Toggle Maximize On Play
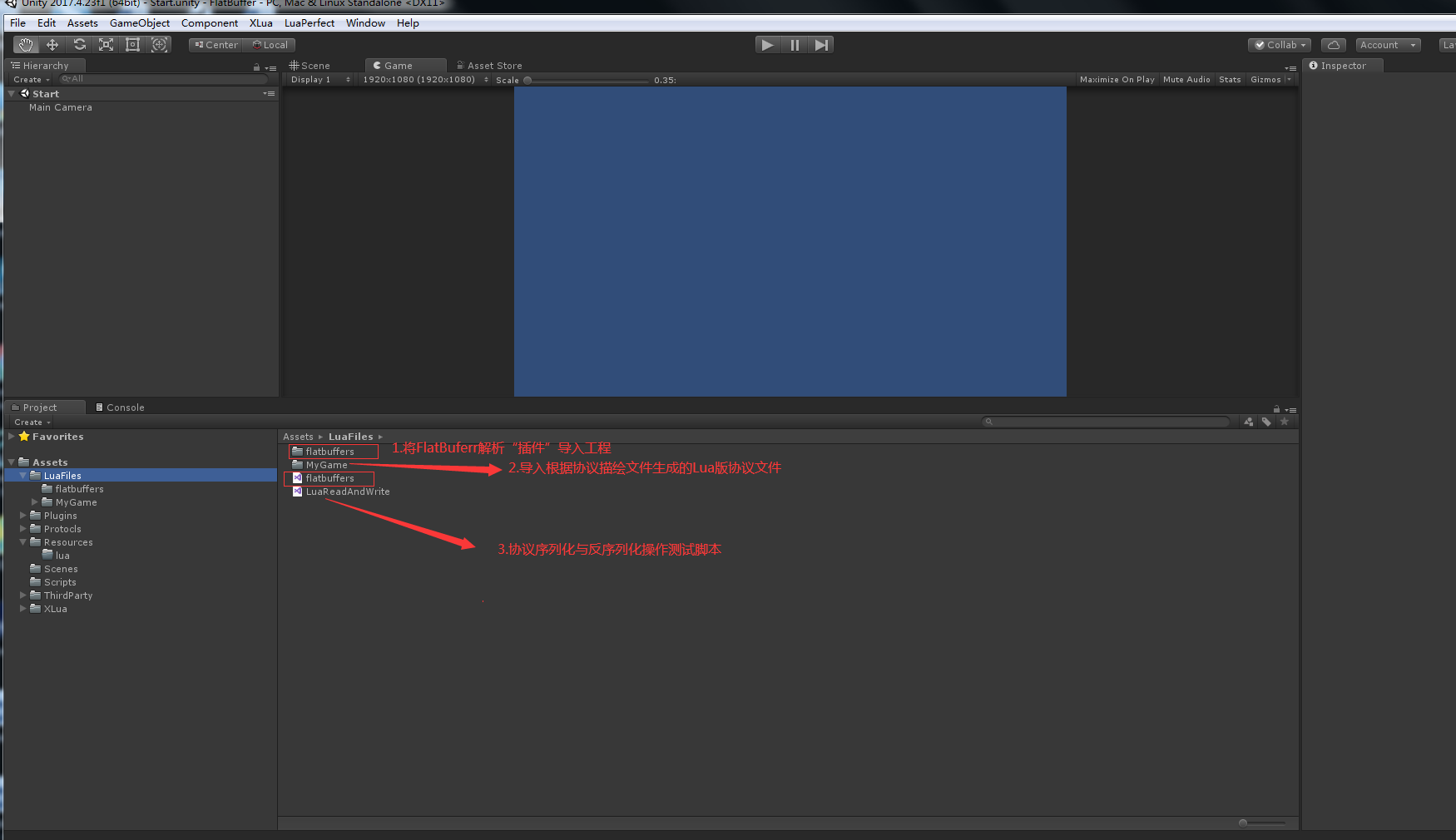The width and height of the screenshot is (1456, 840). click(x=1117, y=79)
